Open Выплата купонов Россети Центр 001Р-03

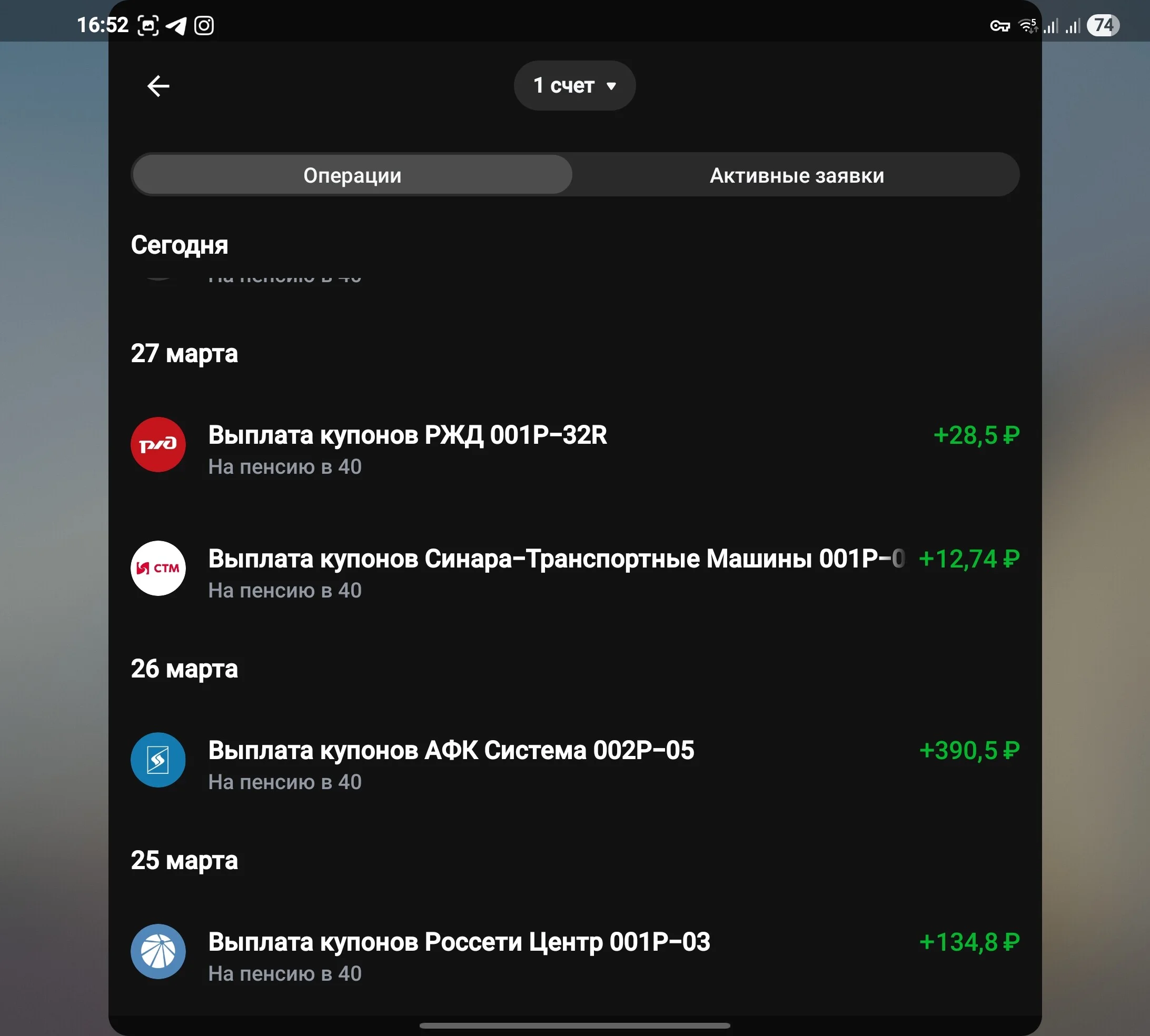[x=575, y=956]
